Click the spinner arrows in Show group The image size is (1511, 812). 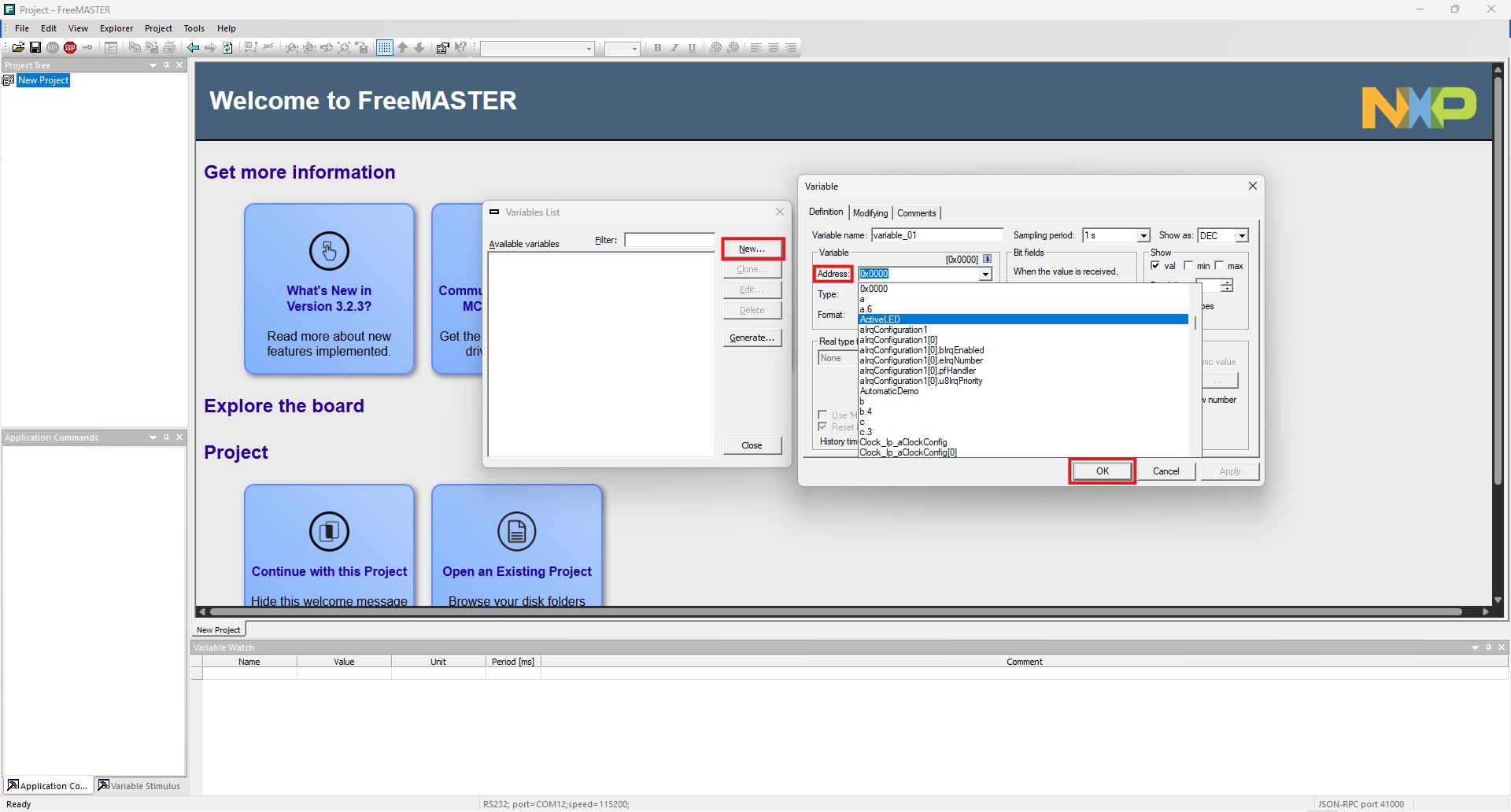pos(1227,286)
